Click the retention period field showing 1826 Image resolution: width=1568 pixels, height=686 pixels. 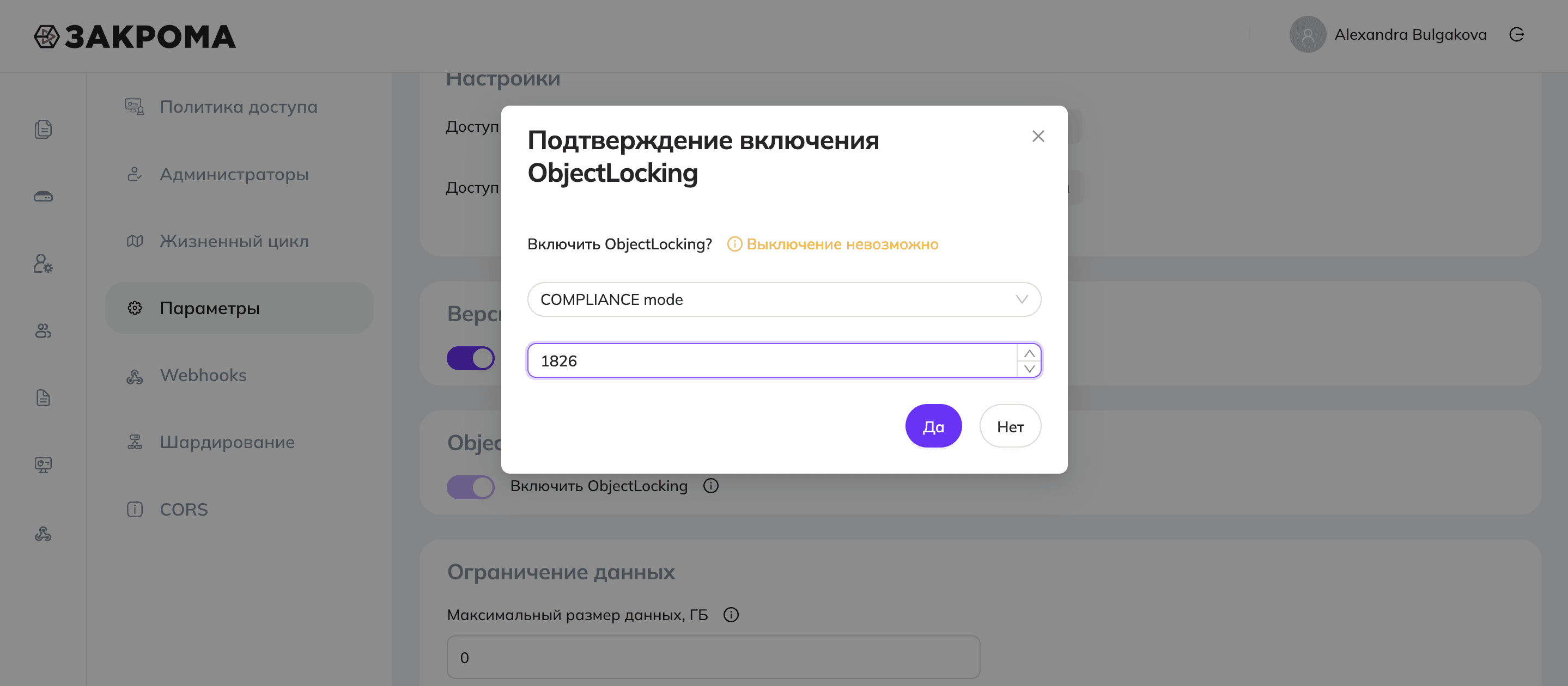pyautogui.click(x=770, y=360)
